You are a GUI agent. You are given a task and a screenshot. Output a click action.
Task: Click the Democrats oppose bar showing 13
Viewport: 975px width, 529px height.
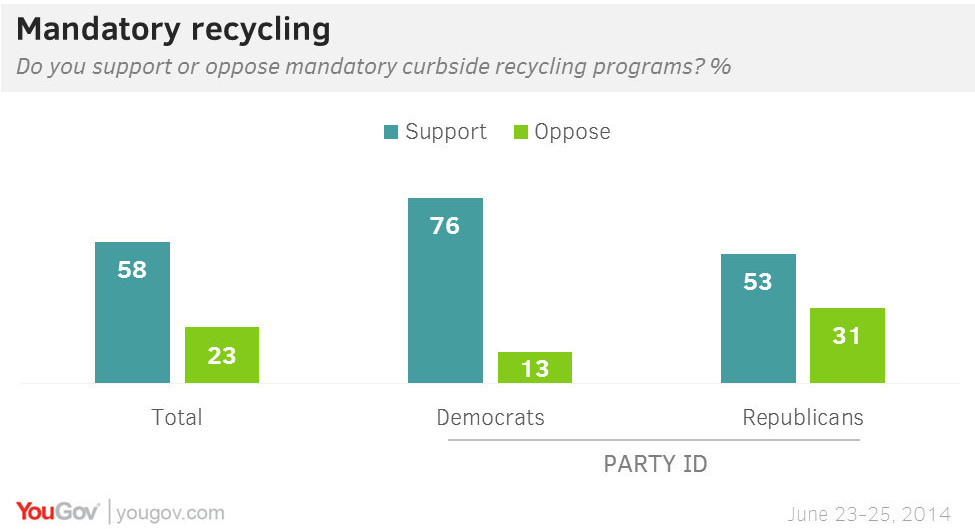tap(535, 367)
